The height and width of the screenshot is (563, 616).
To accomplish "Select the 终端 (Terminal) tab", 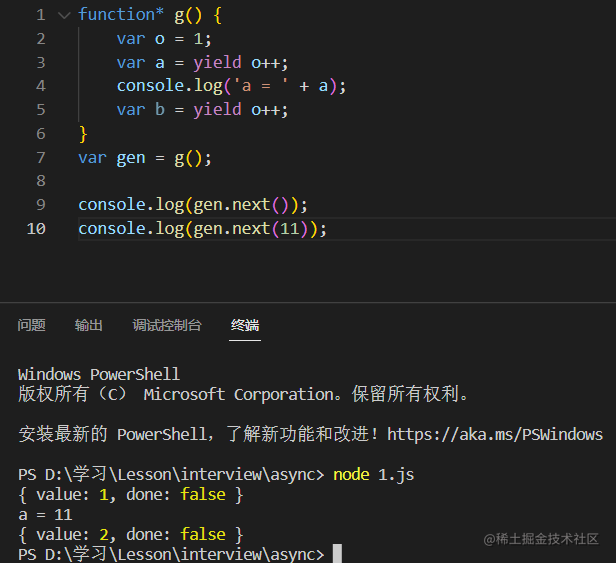I will 245,325.
